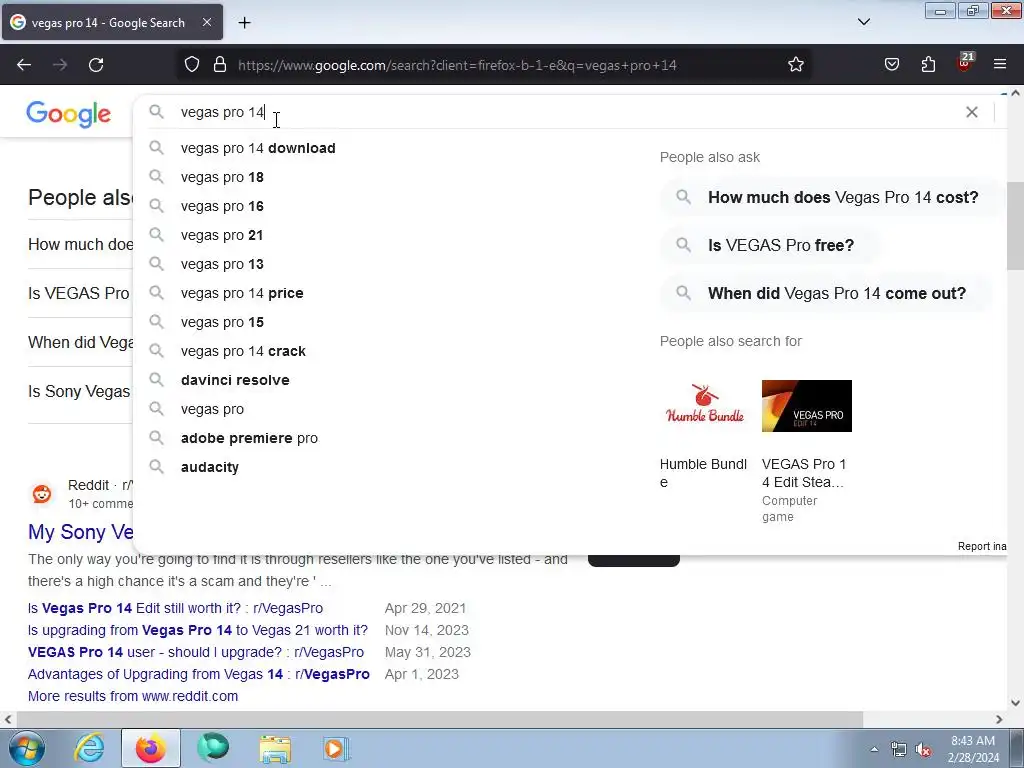Launch Internet Explorer from taskbar
The width and height of the screenshot is (1024, 768).
89,748
